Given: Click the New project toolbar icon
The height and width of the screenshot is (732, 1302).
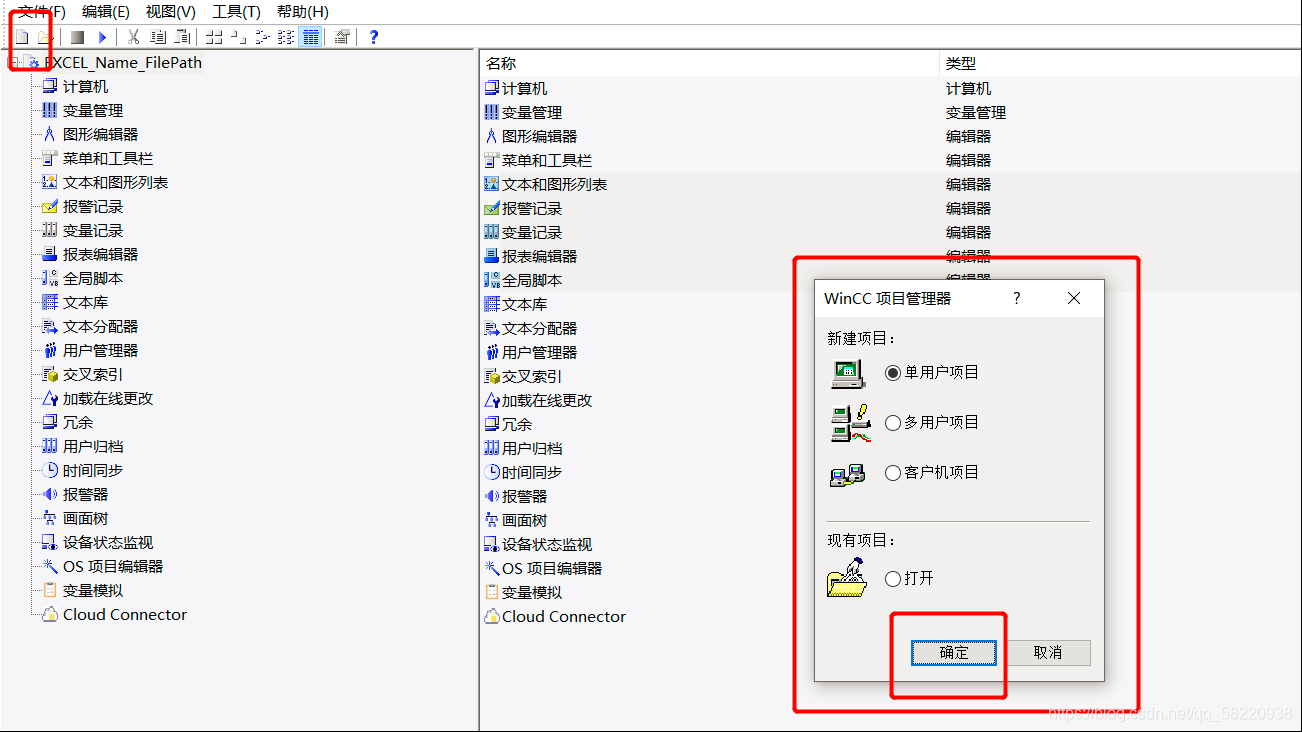Looking at the screenshot, I should 21,37.
